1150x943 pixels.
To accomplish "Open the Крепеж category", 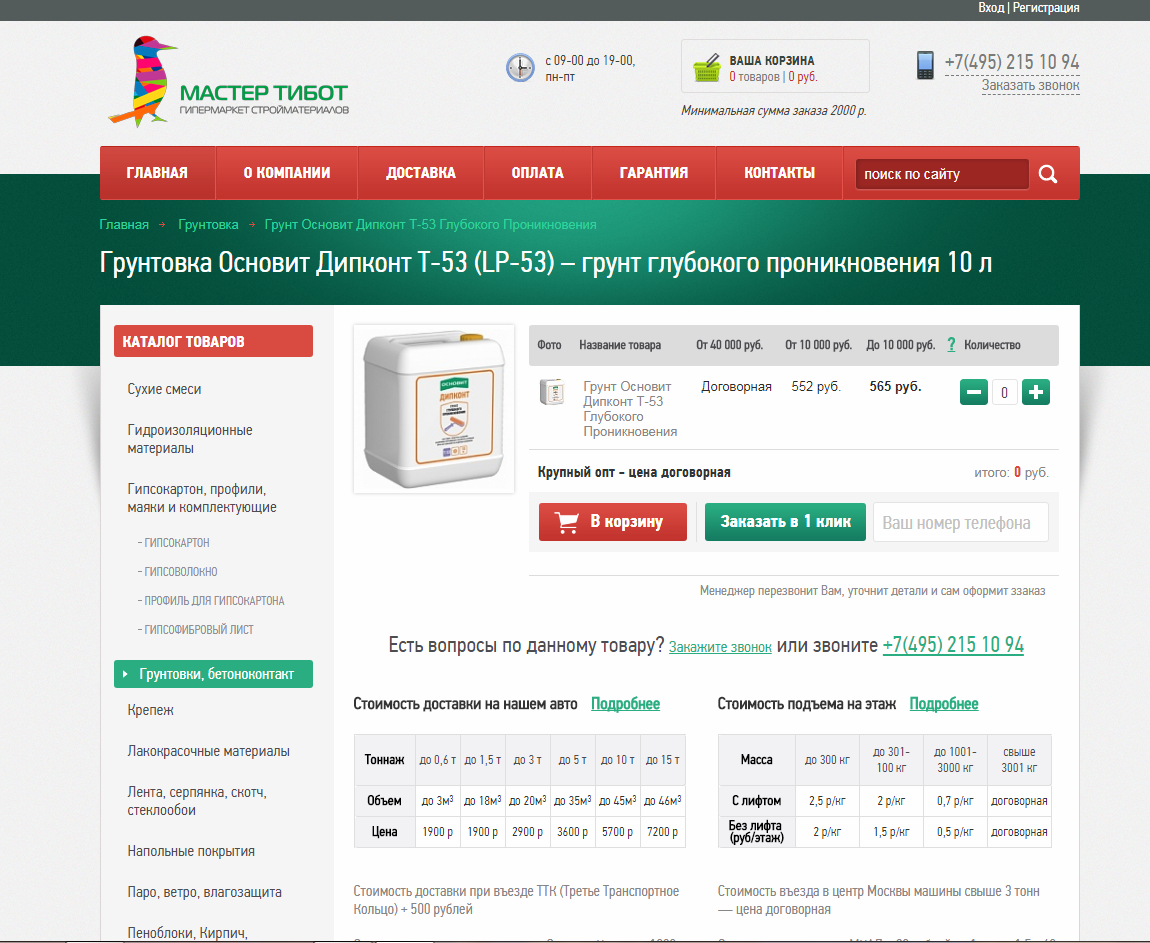I will [x=150, y=711].
